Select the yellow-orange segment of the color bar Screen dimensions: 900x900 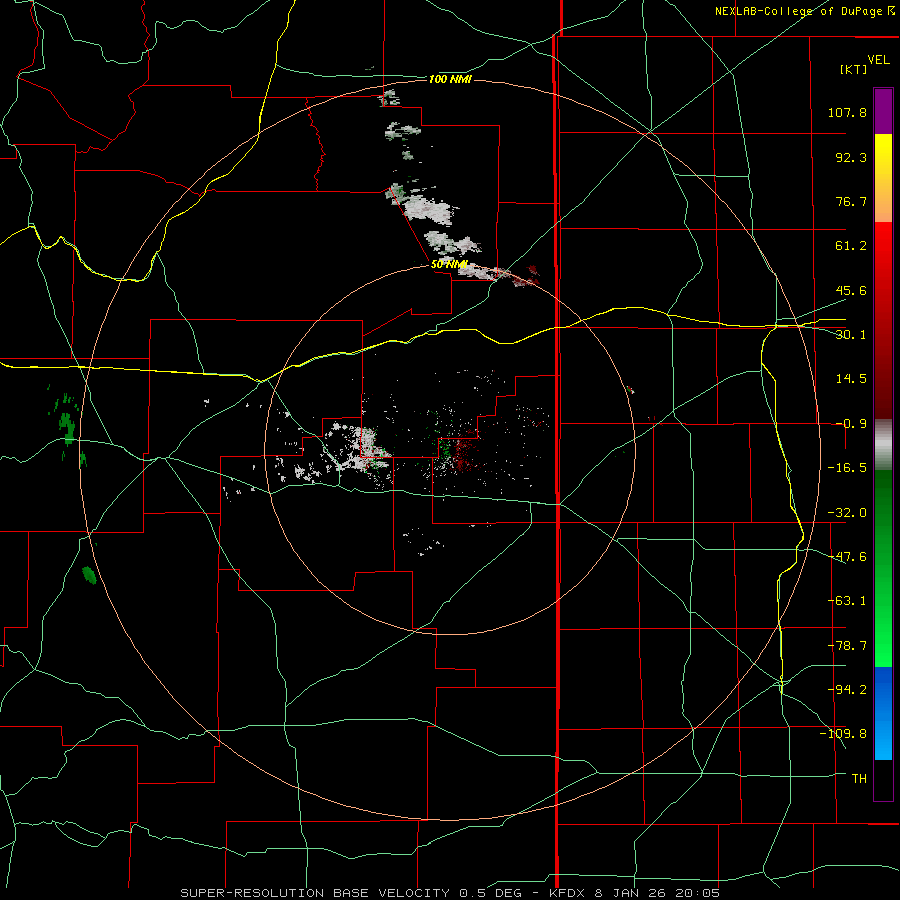[x=883, y=178]
